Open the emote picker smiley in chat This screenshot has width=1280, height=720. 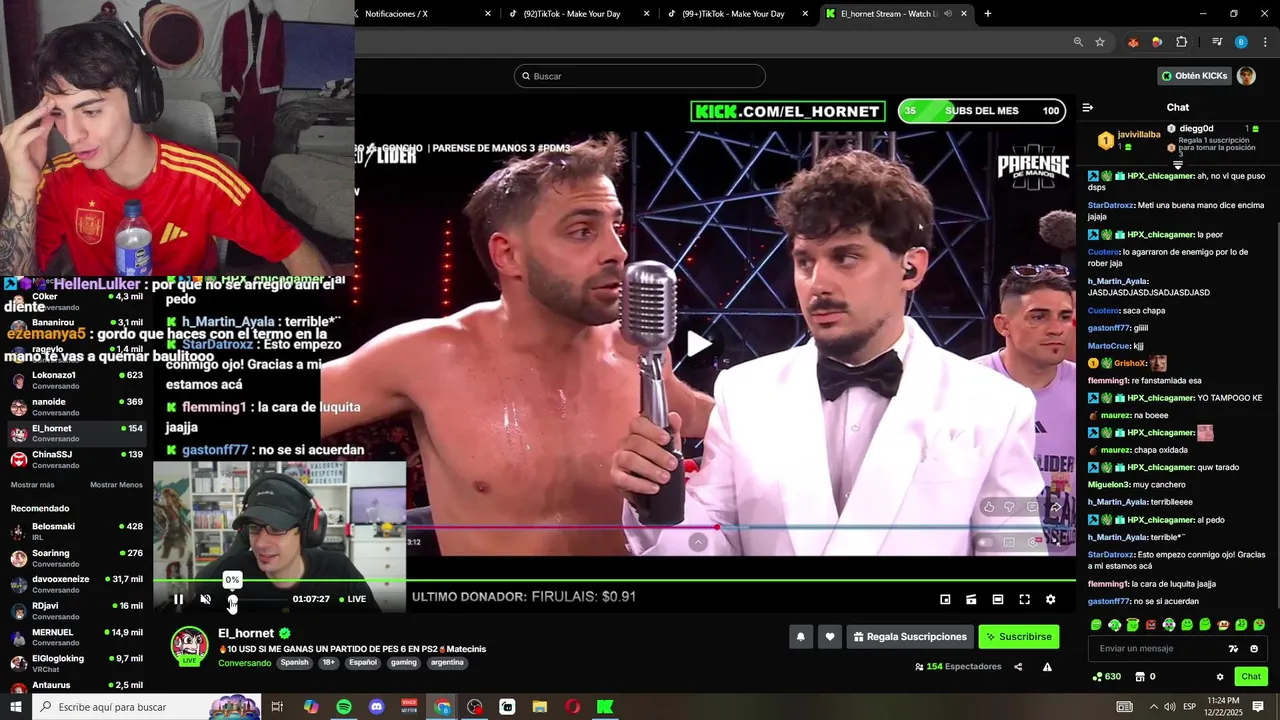(1254, 649)
